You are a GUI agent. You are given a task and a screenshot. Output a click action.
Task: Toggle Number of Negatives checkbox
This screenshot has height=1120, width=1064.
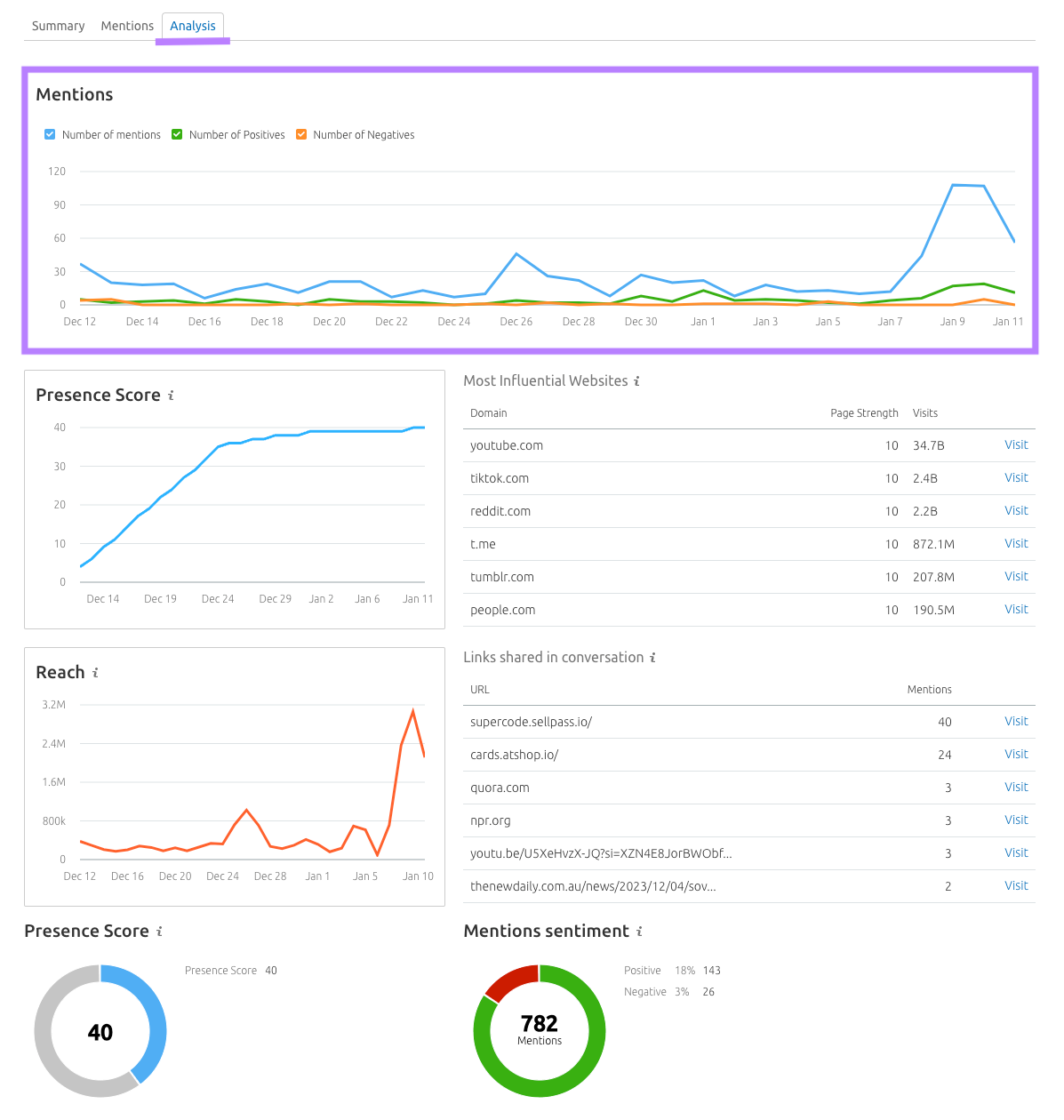tap(301, 134)
